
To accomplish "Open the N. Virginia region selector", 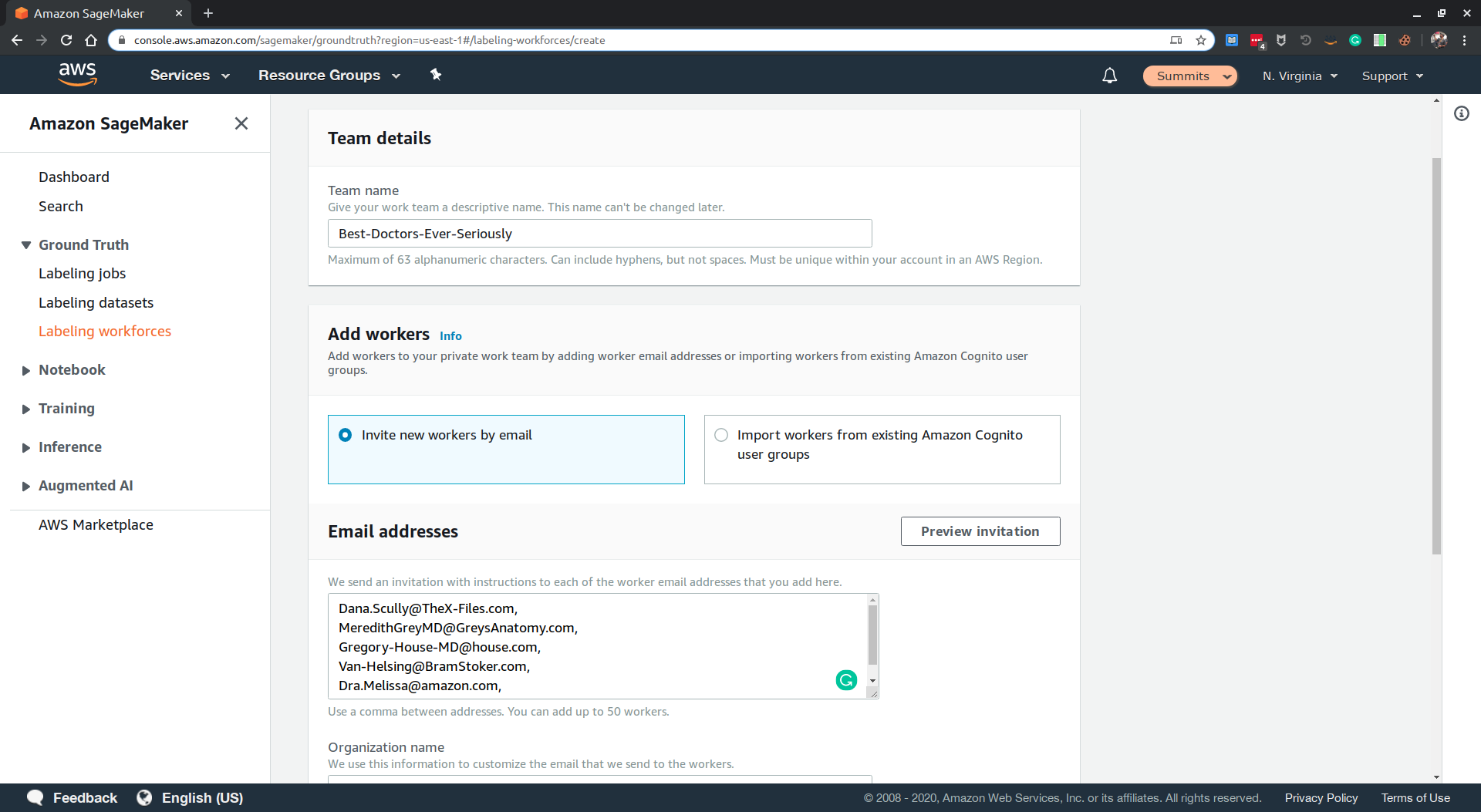I will (x=1300, y=76).
